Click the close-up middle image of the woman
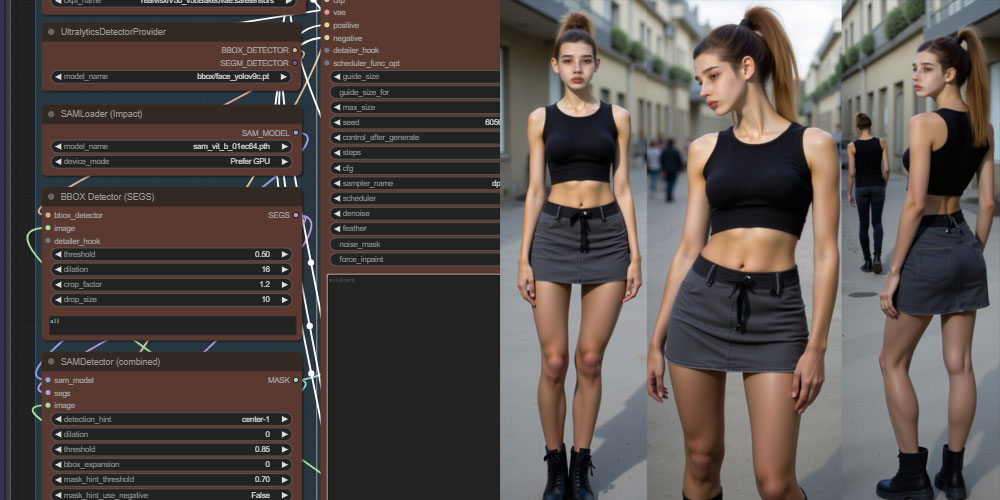This screenshot has width=1000, height=500. (744, 250)
